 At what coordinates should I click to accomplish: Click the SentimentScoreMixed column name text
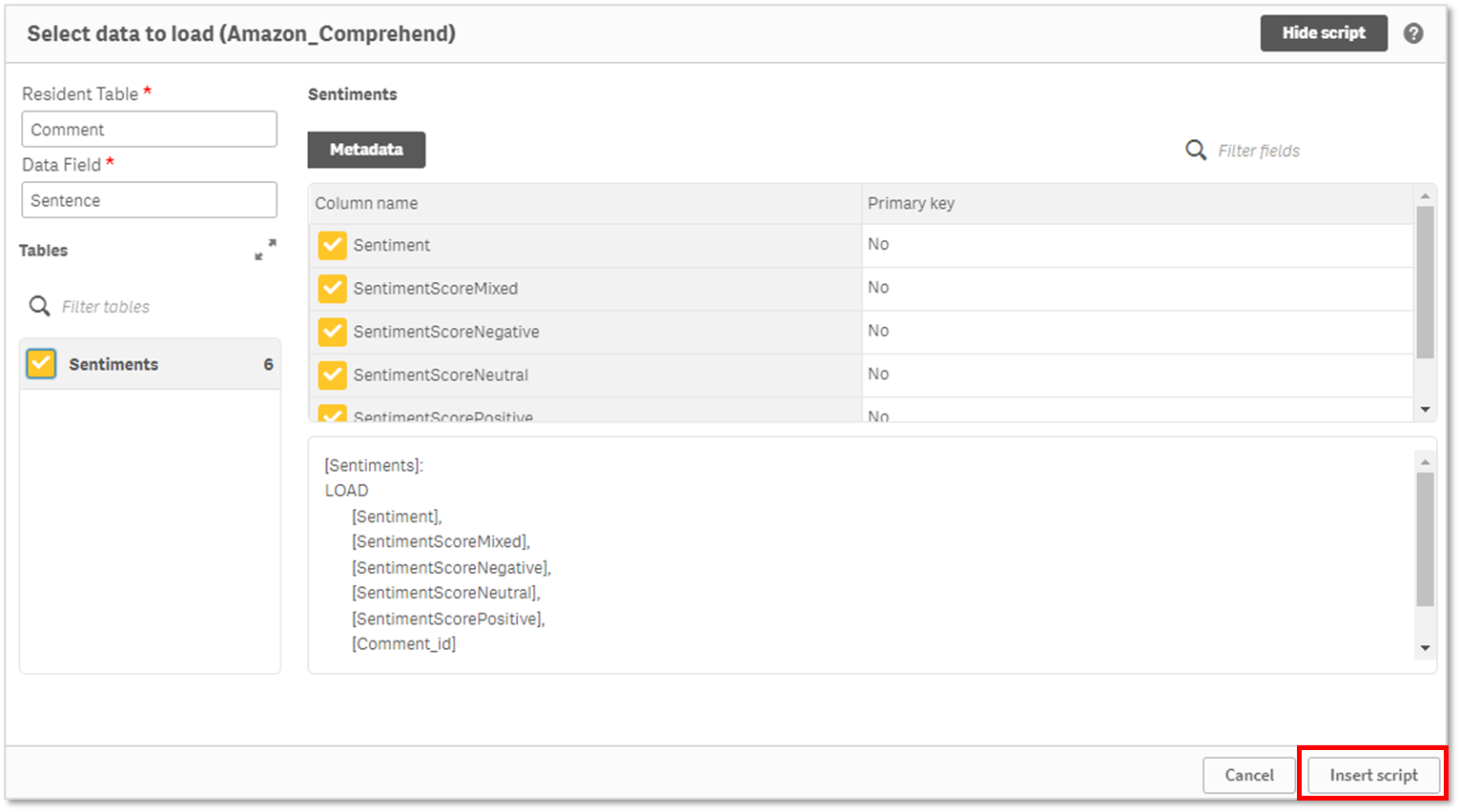coord(436,288)
